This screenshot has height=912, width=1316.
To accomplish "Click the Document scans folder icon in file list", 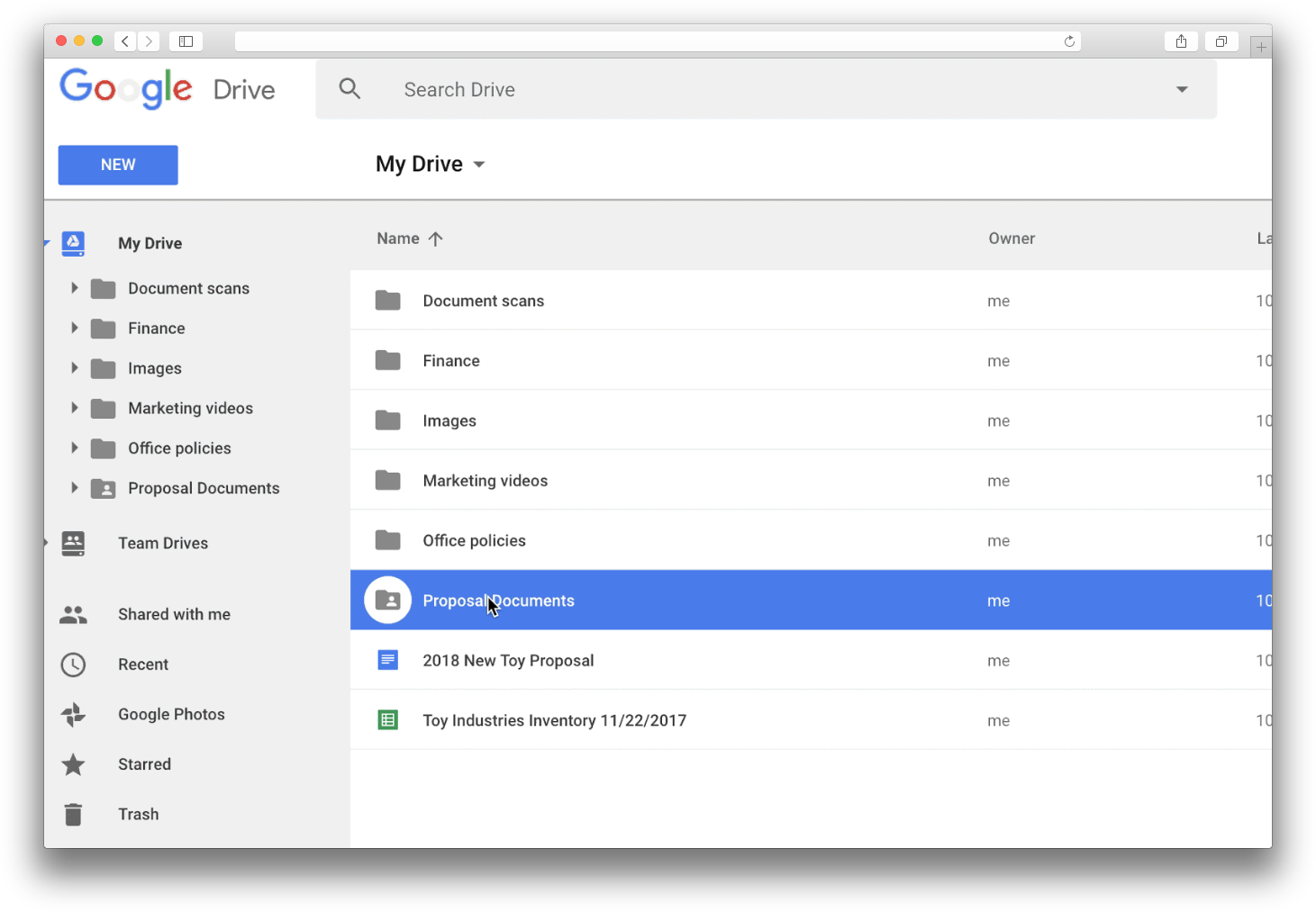I will tap(387, 300).
